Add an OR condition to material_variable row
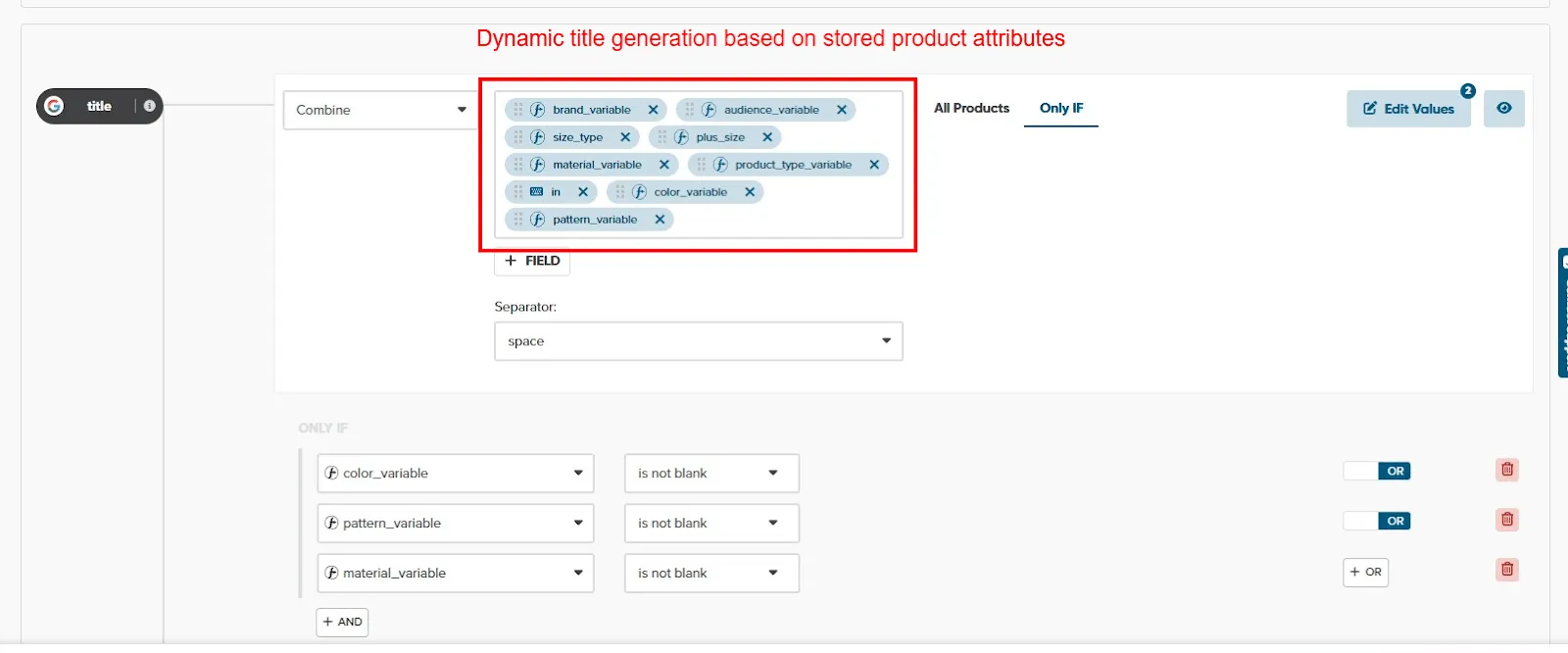The width and height of the screenshot is (1568, 653). [x=1365, y=572]
